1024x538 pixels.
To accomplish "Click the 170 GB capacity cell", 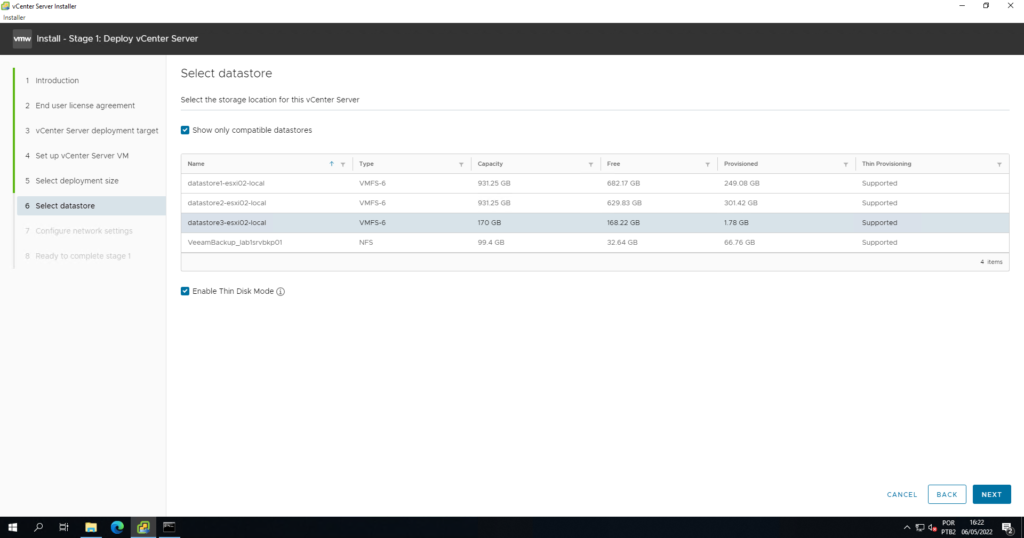I will (489, 223).
